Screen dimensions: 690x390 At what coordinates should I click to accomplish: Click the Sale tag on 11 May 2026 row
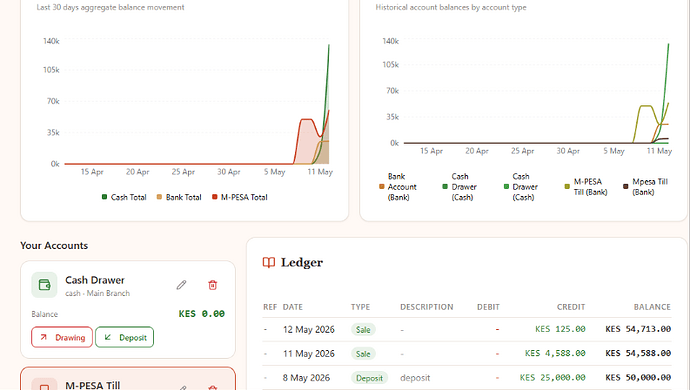[363, 354]
